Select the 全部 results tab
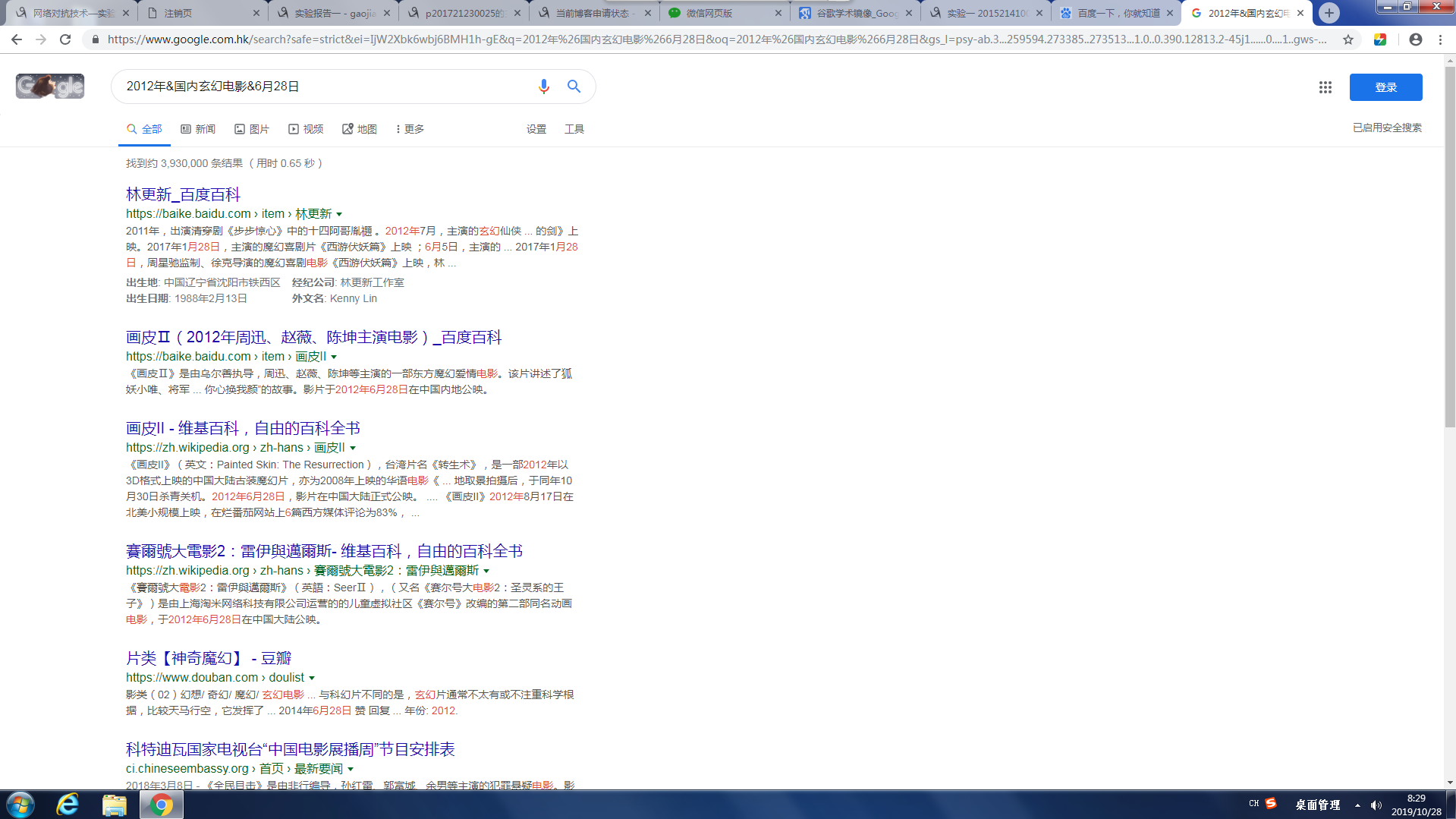The height and width of the screenshot is (819, 1456). coord(144,129)
